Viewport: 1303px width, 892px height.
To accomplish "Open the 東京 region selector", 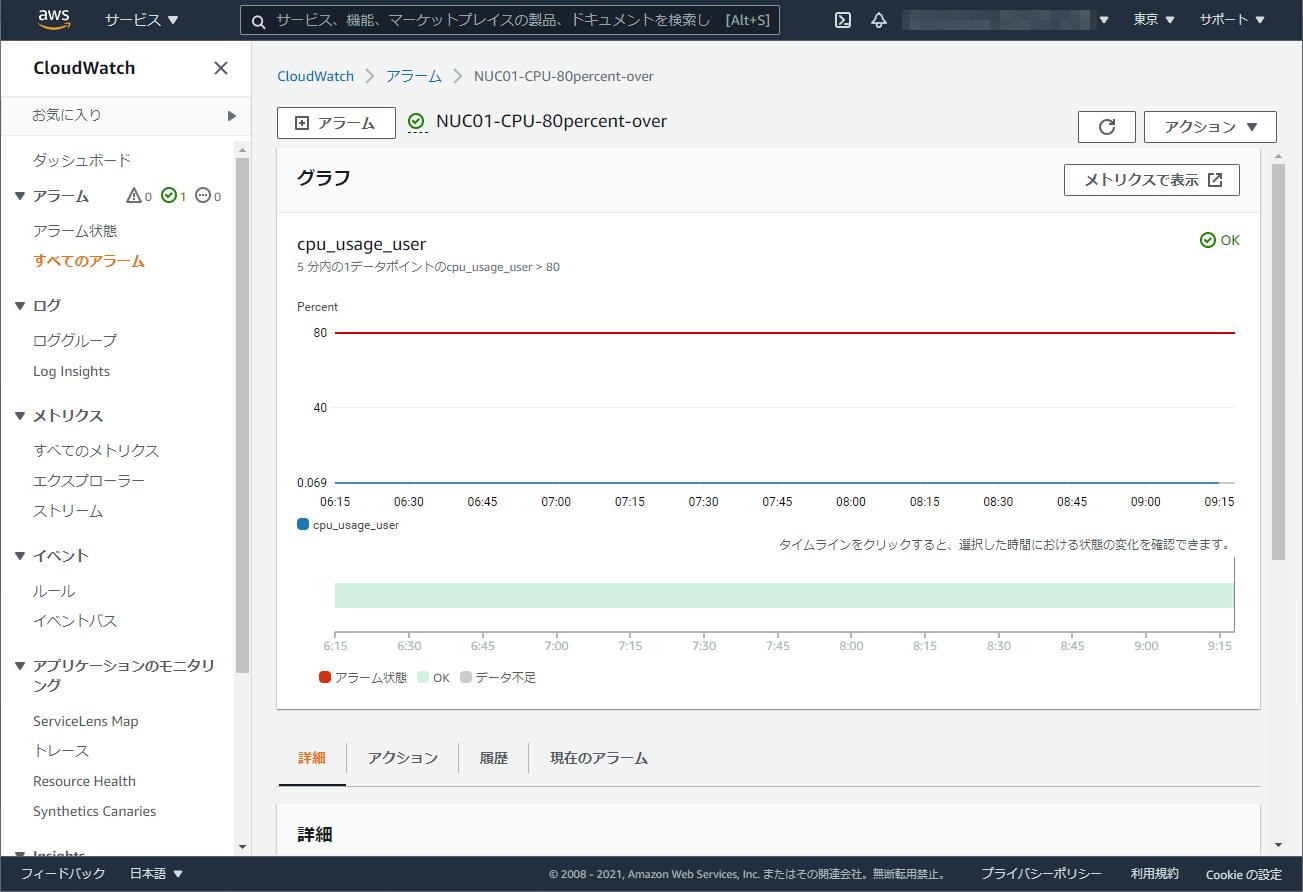I will (1154, 20).
